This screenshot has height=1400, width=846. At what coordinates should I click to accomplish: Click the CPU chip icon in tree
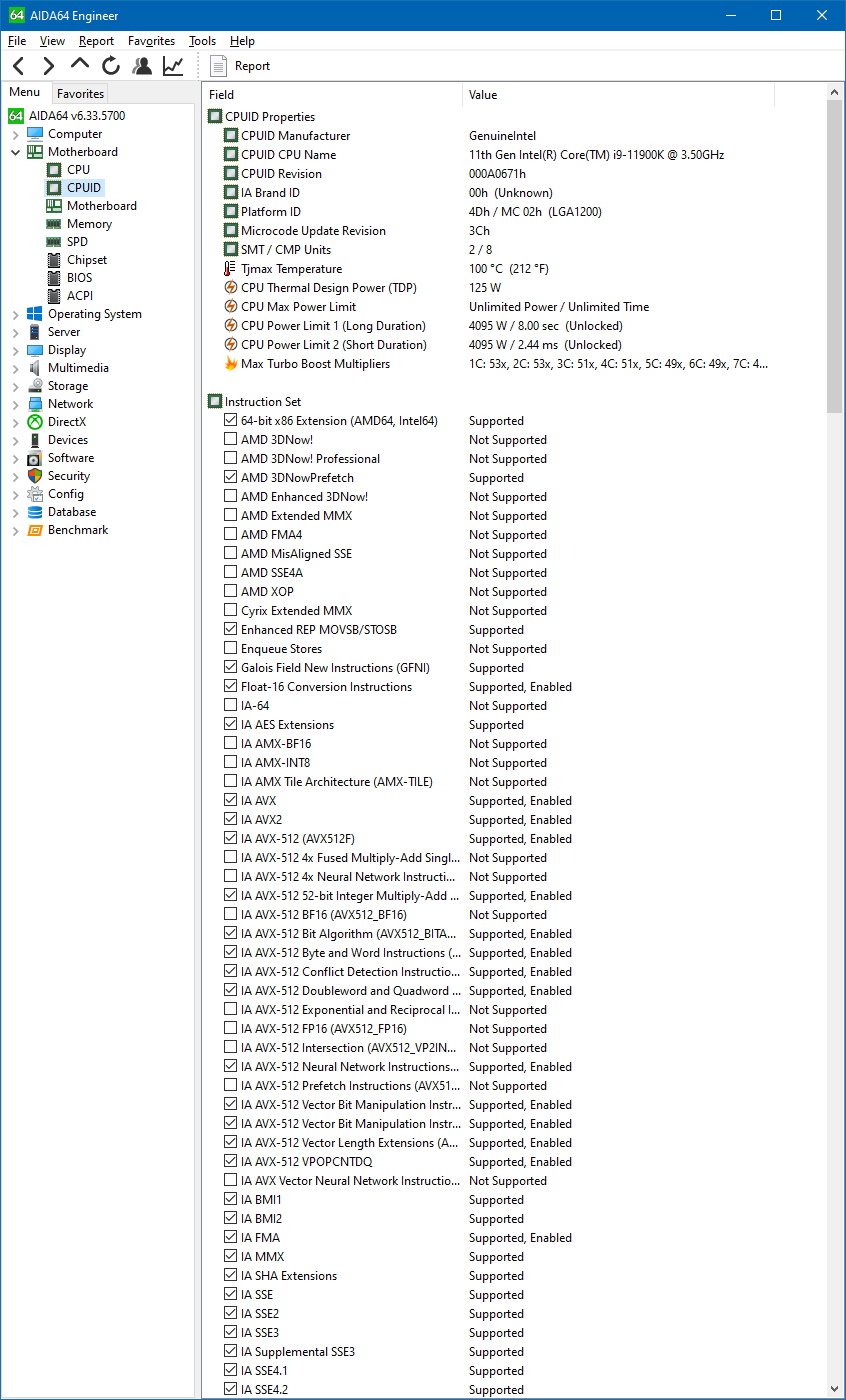point(54,170)
